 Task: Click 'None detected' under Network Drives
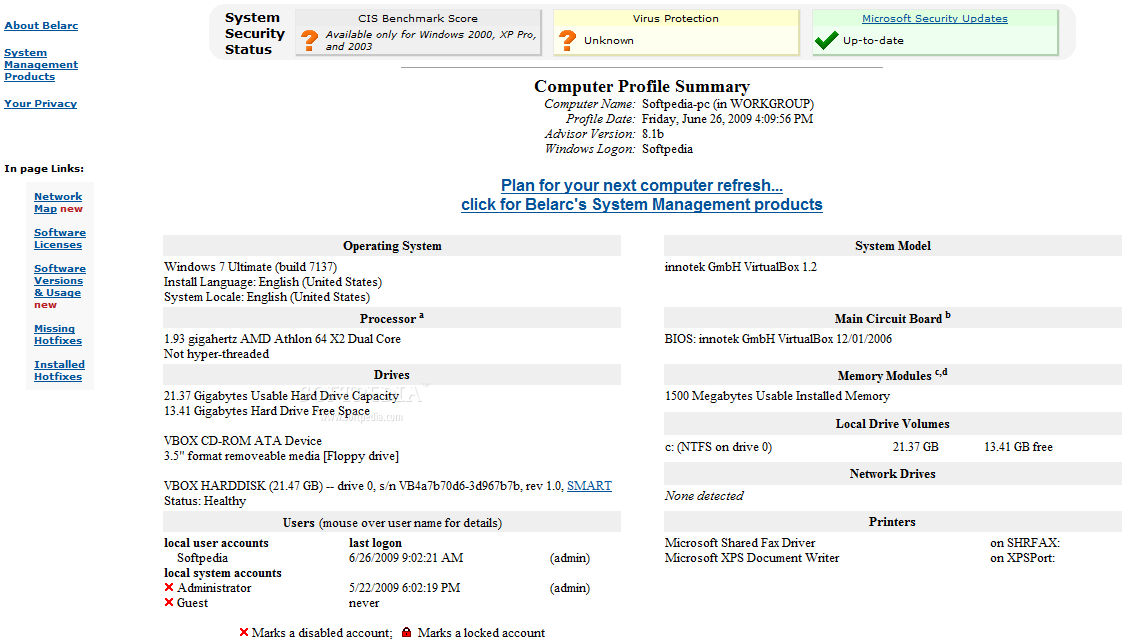point(704,496)
